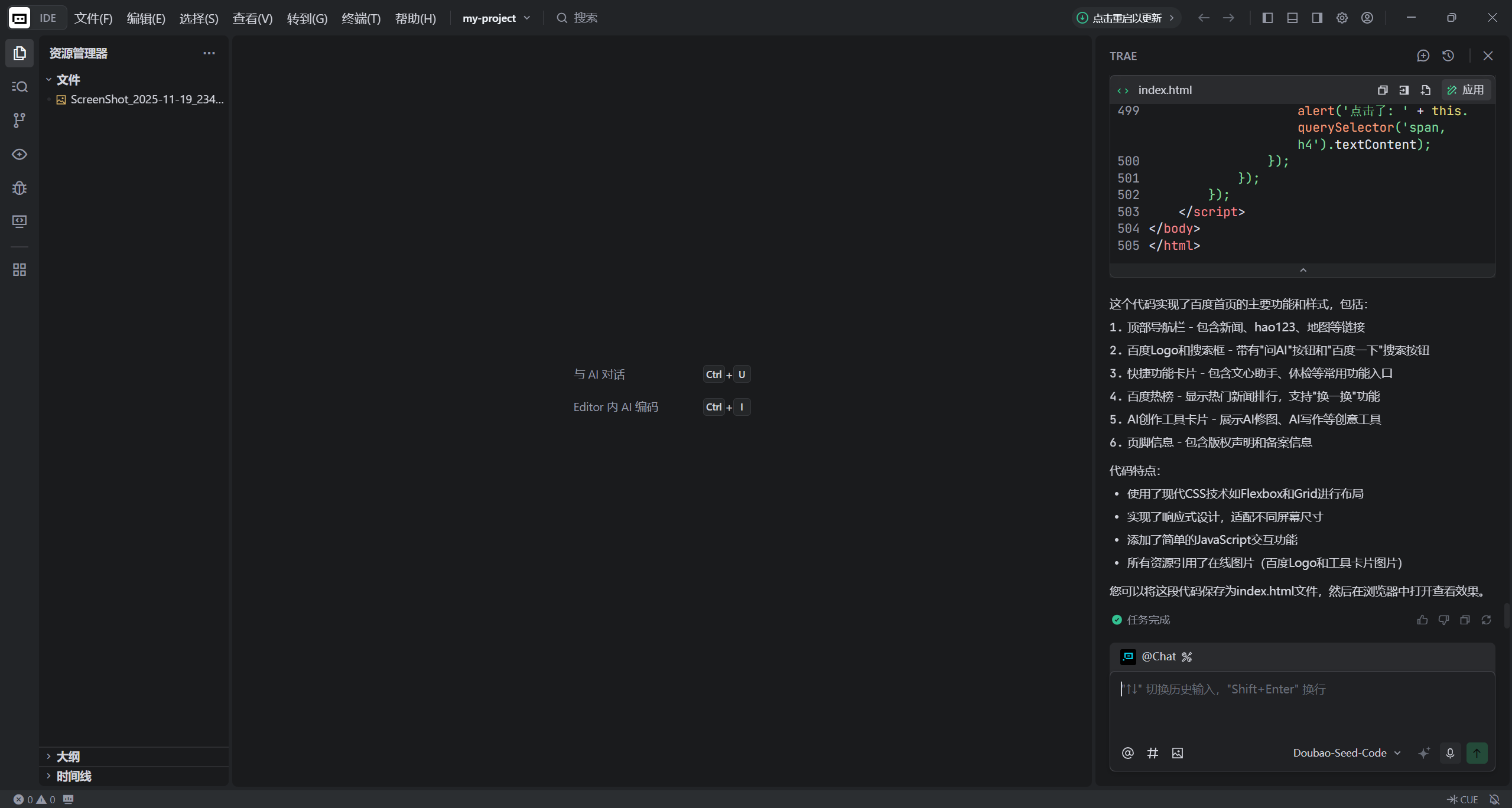Toggle the left primary sidebar layout

tap(1267, 18)
